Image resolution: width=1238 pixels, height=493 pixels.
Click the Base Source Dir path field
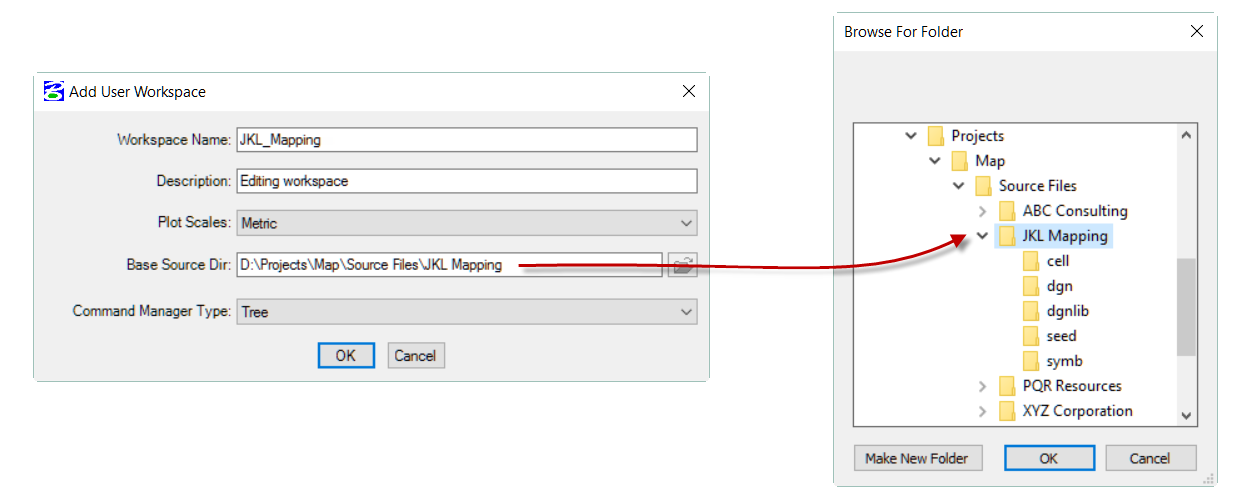(449, 265)
